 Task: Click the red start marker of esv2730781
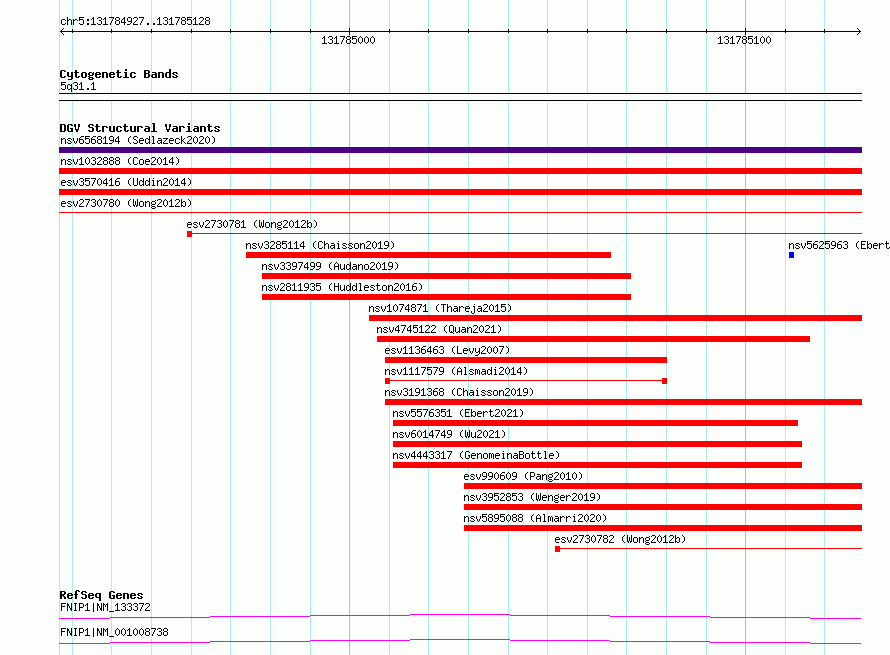(x=190, y=234)
